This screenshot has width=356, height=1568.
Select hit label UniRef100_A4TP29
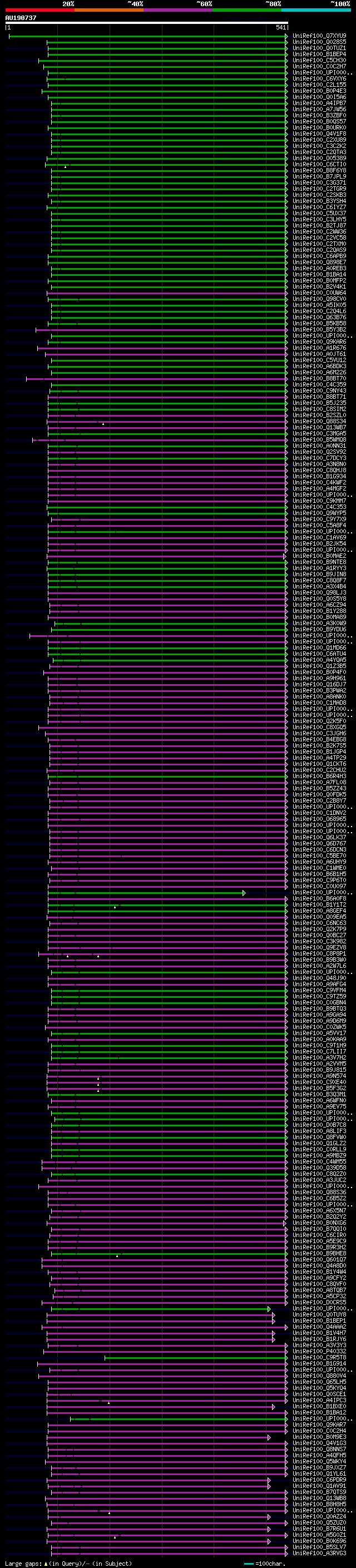319,758
